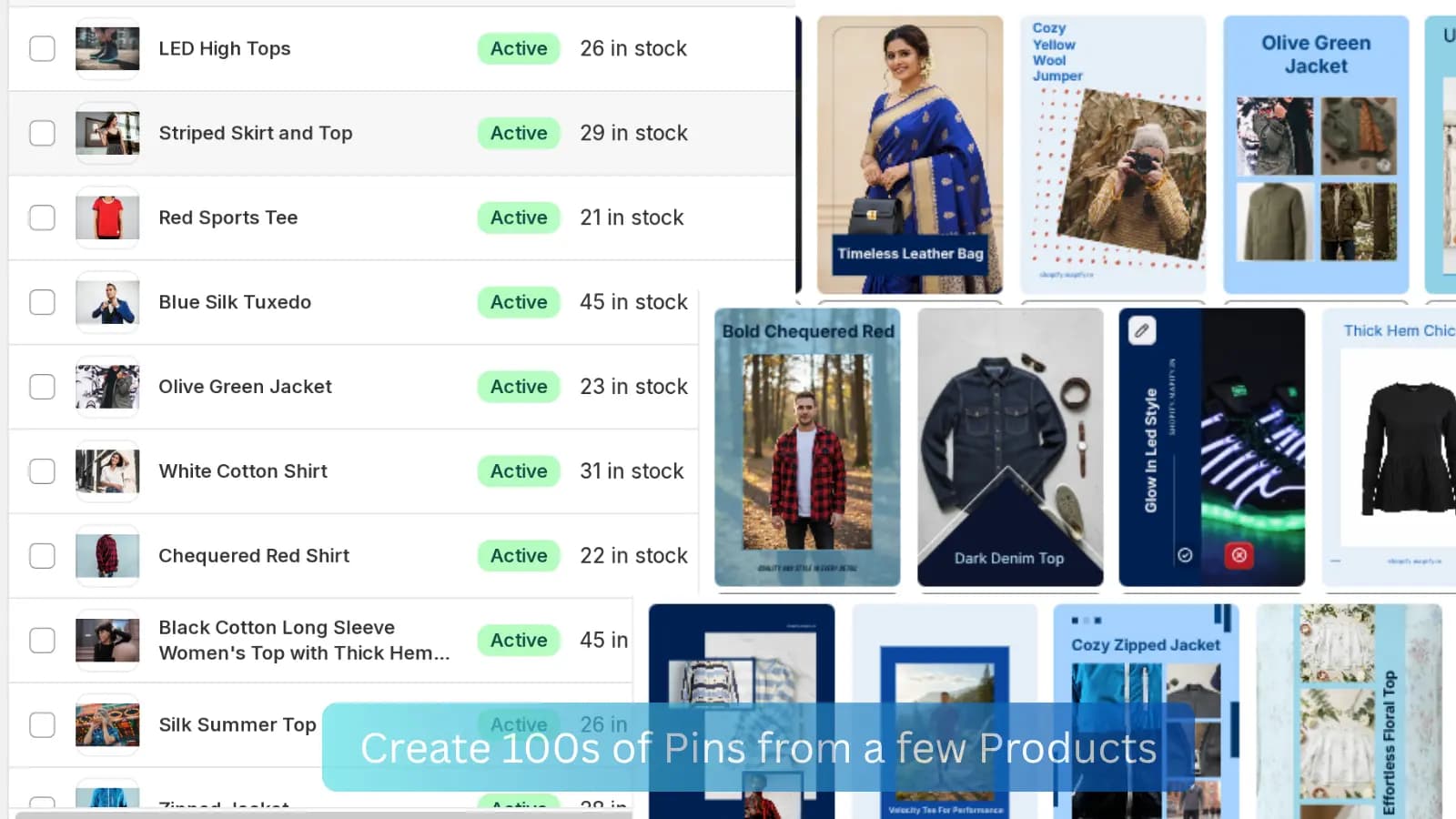Open the Striped Skirt and Top thumbnail
Screen dimensions: 1456x819
pyautogui.click(x=107, y=133)
